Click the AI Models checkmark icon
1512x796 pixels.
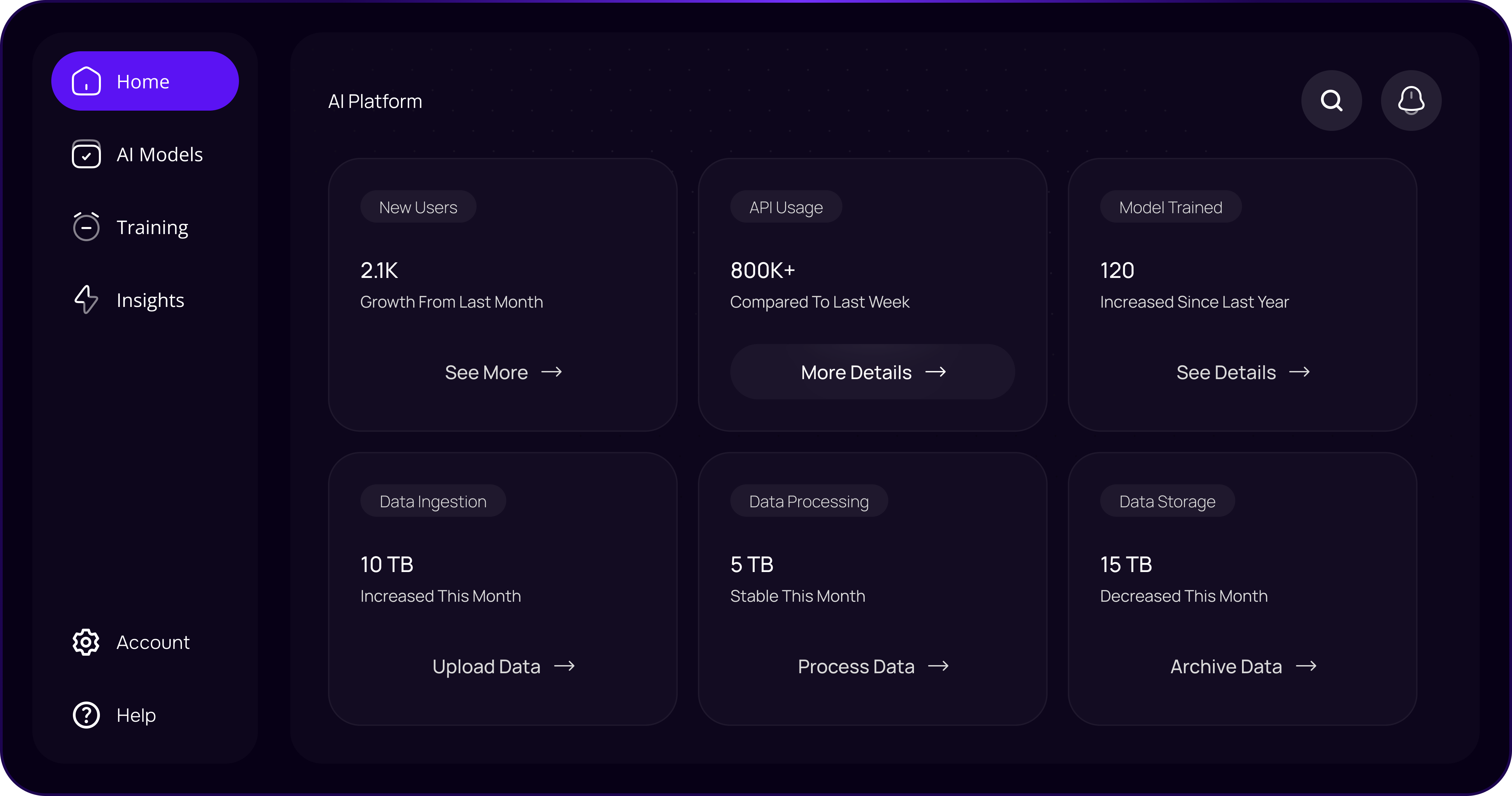[86, 154]
